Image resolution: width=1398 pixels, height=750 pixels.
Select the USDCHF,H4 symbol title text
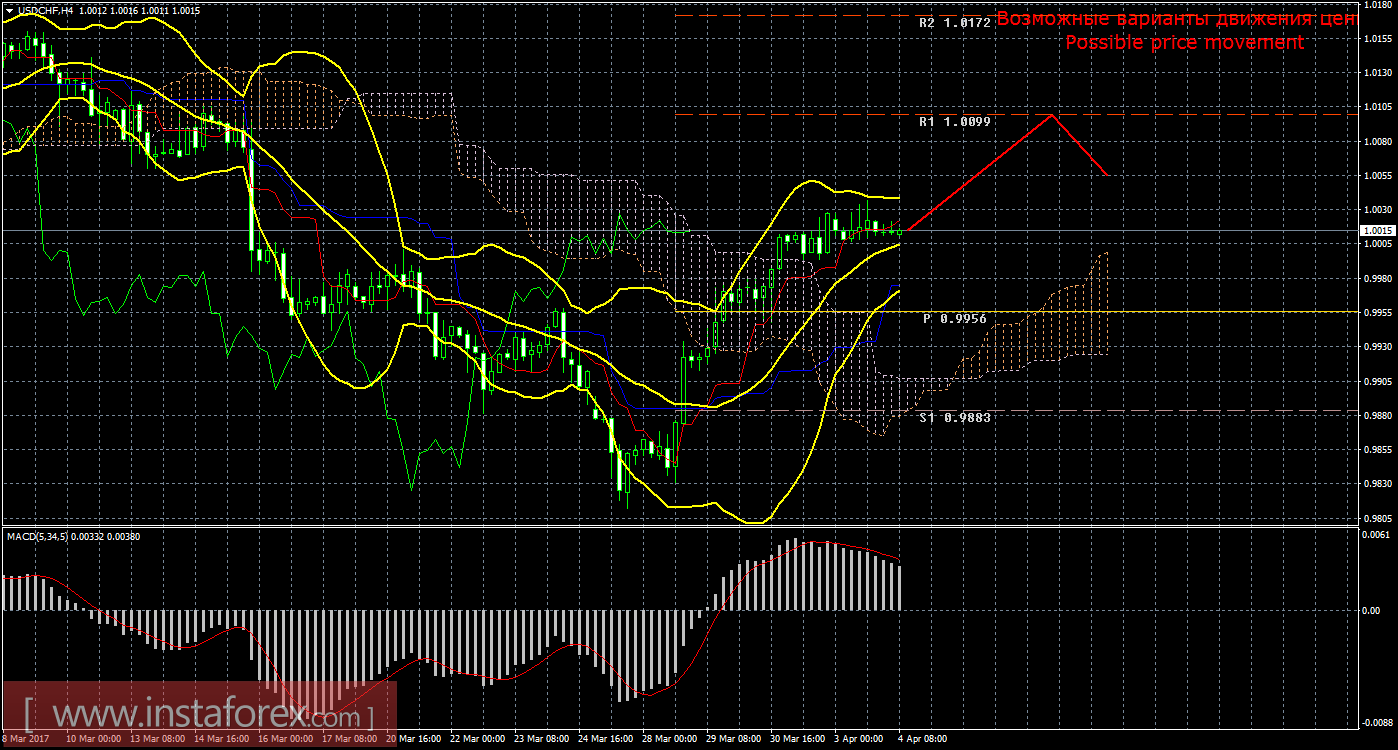coord(44,9)
